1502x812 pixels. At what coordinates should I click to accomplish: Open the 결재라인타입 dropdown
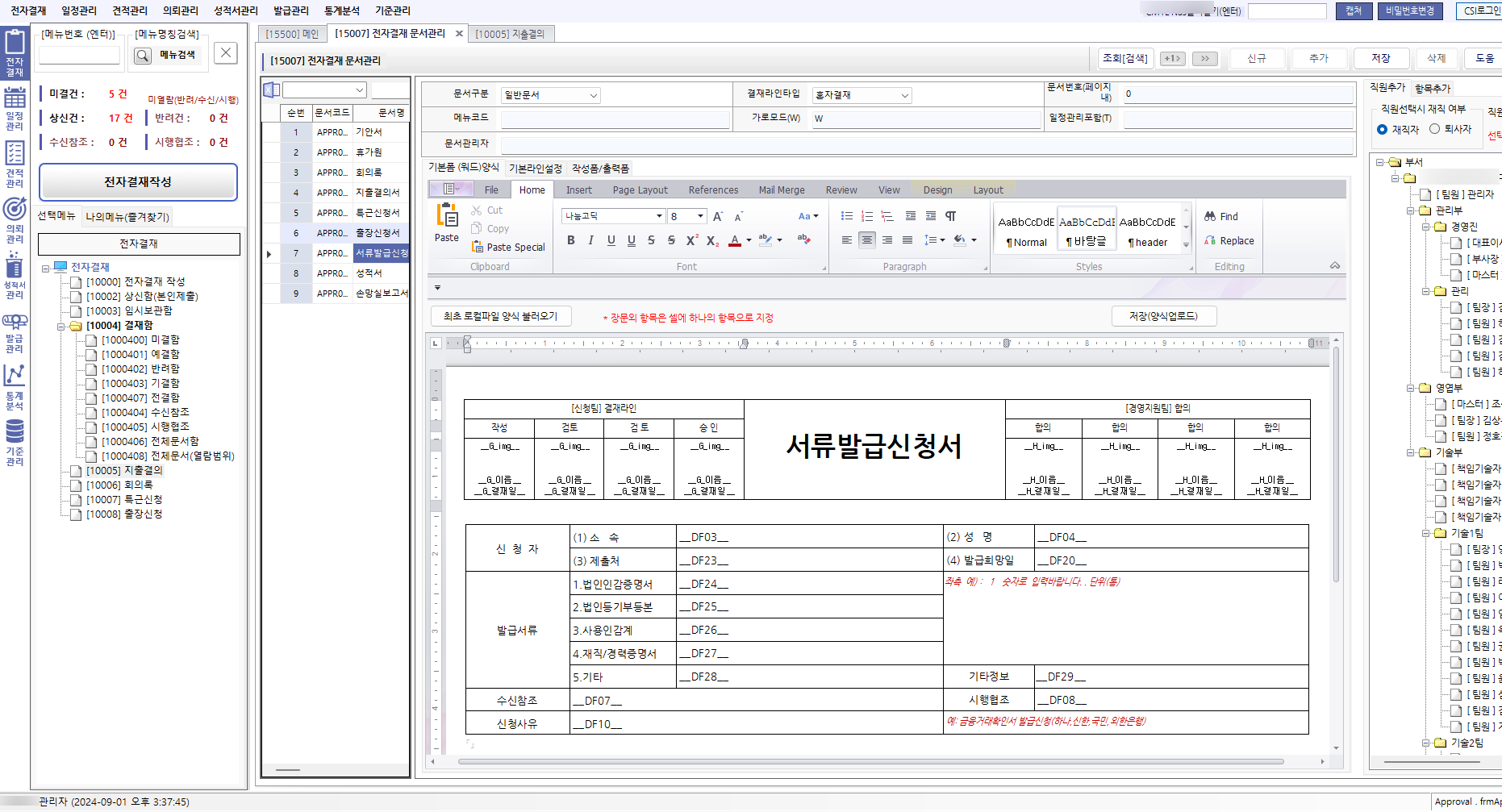905,95
